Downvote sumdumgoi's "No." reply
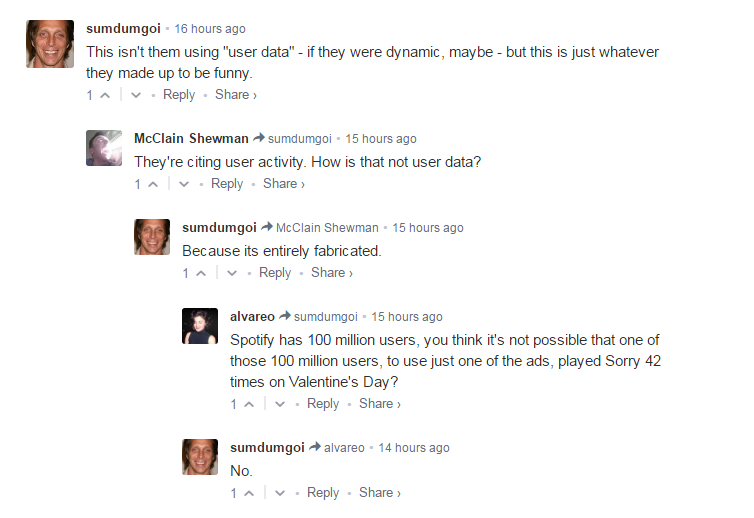Screen dimensions: 754x518 pos(280,493)
